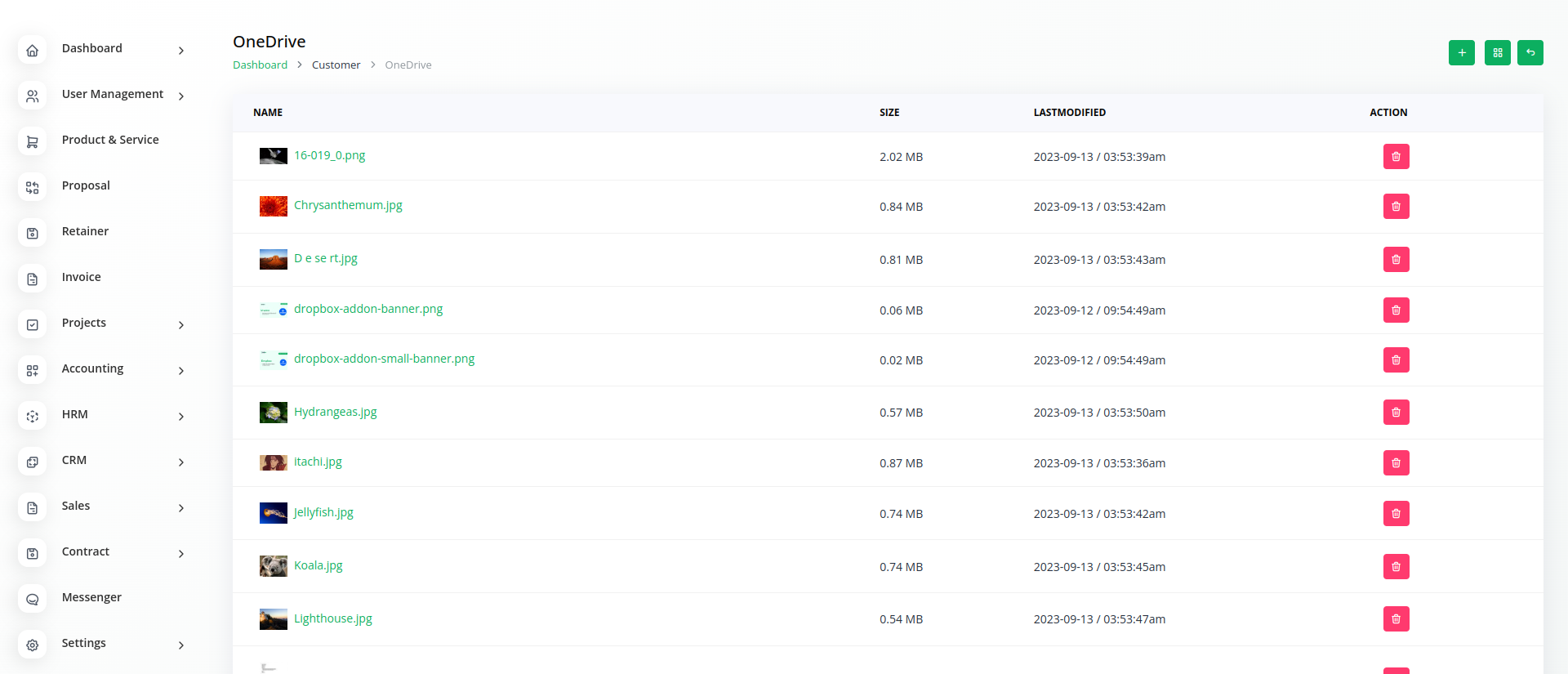Click the green plus upload button
This screenshot has width=1568, height=674.
(1461, 52)
